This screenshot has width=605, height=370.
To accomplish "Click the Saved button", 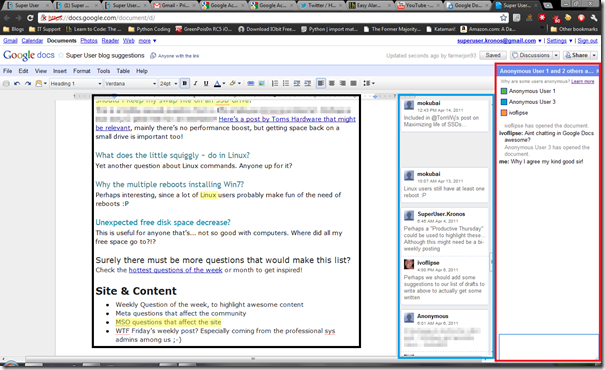I will (493, 56).
